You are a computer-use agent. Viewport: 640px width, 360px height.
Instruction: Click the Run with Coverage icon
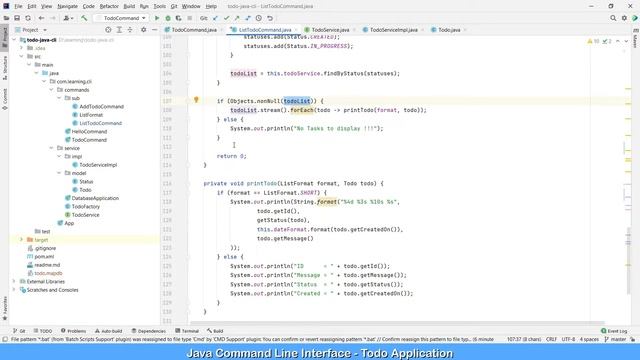178,18
